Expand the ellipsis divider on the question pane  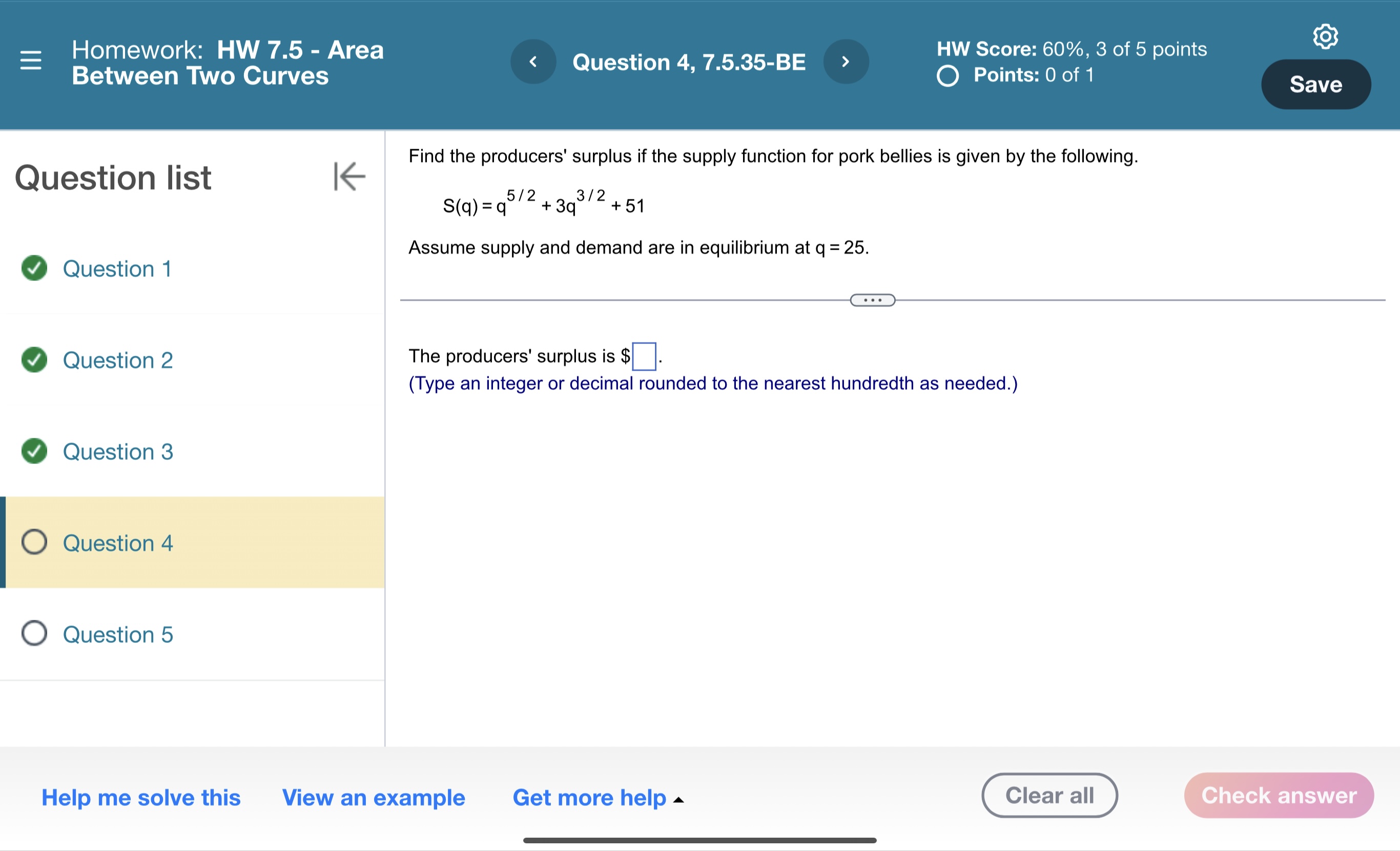872,299
